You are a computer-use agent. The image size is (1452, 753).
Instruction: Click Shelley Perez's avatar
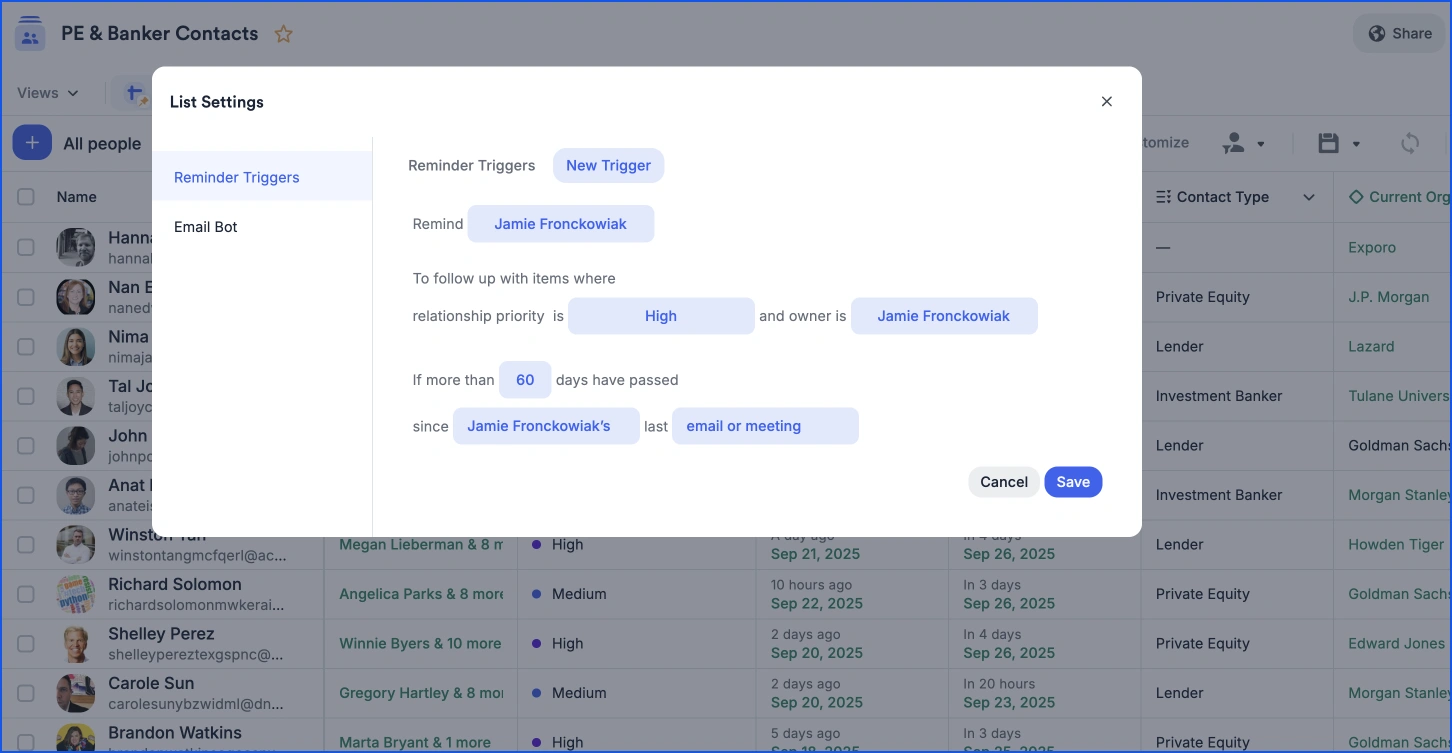(x=76, y=643)
